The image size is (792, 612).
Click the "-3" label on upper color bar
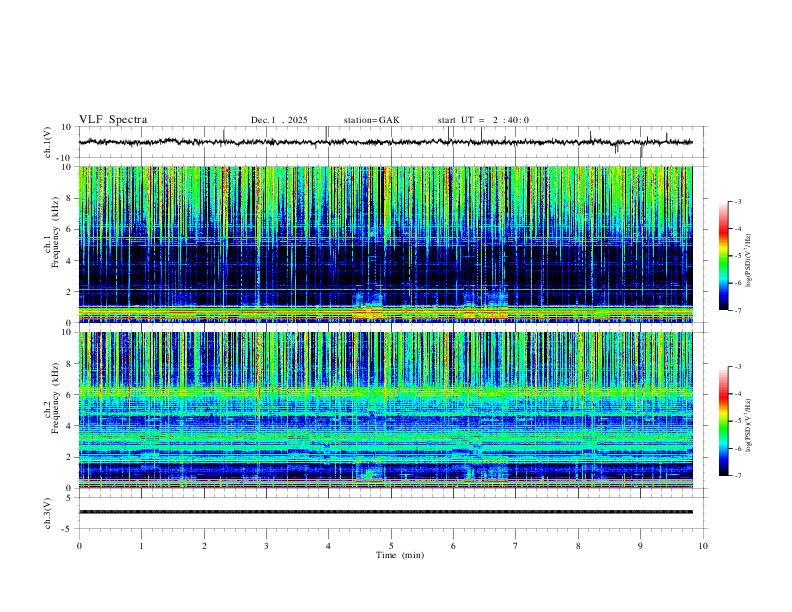coord(737,201)
